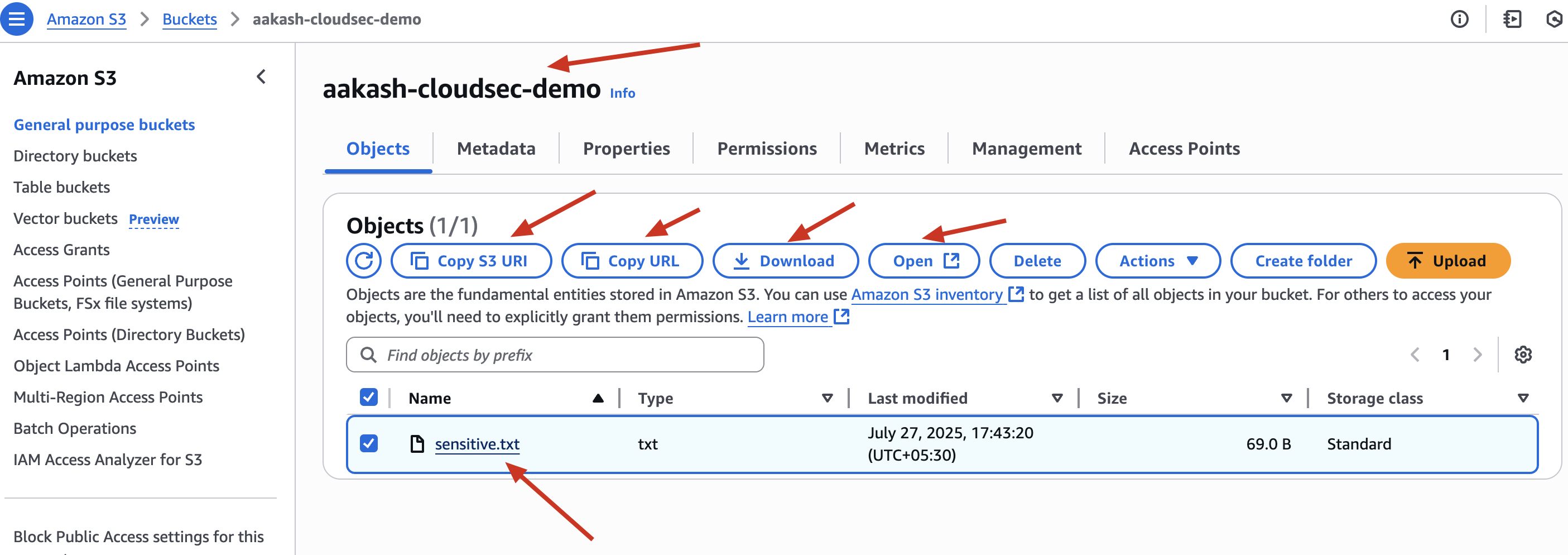Click the Standard storage class cell
This screenshot has width=1568, height=555.
pos(1359,444)
